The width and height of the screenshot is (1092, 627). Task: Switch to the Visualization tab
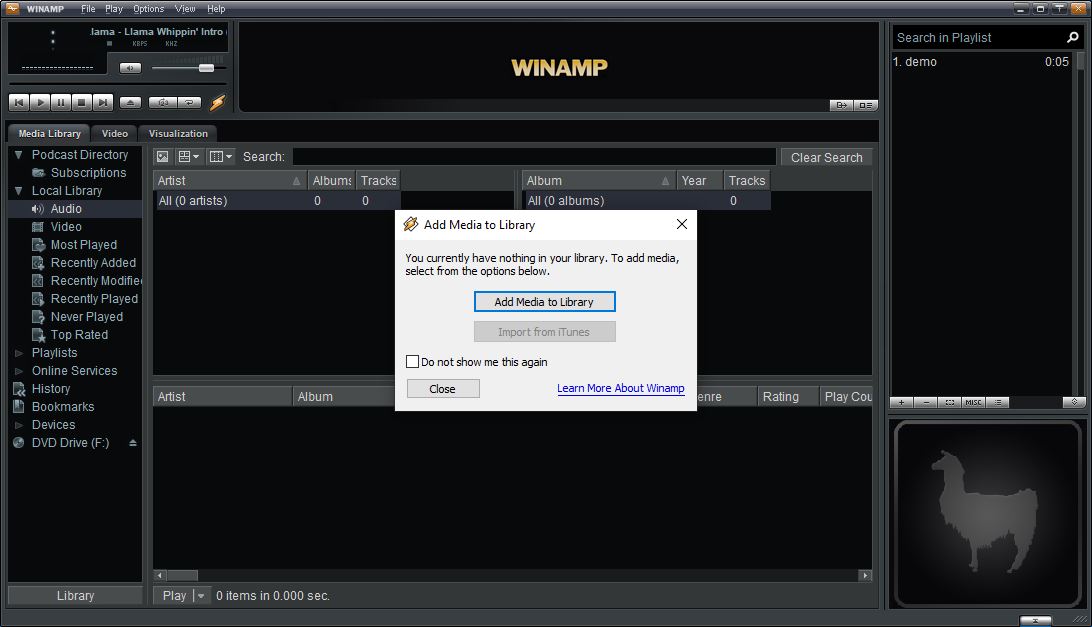click(178, 133)
